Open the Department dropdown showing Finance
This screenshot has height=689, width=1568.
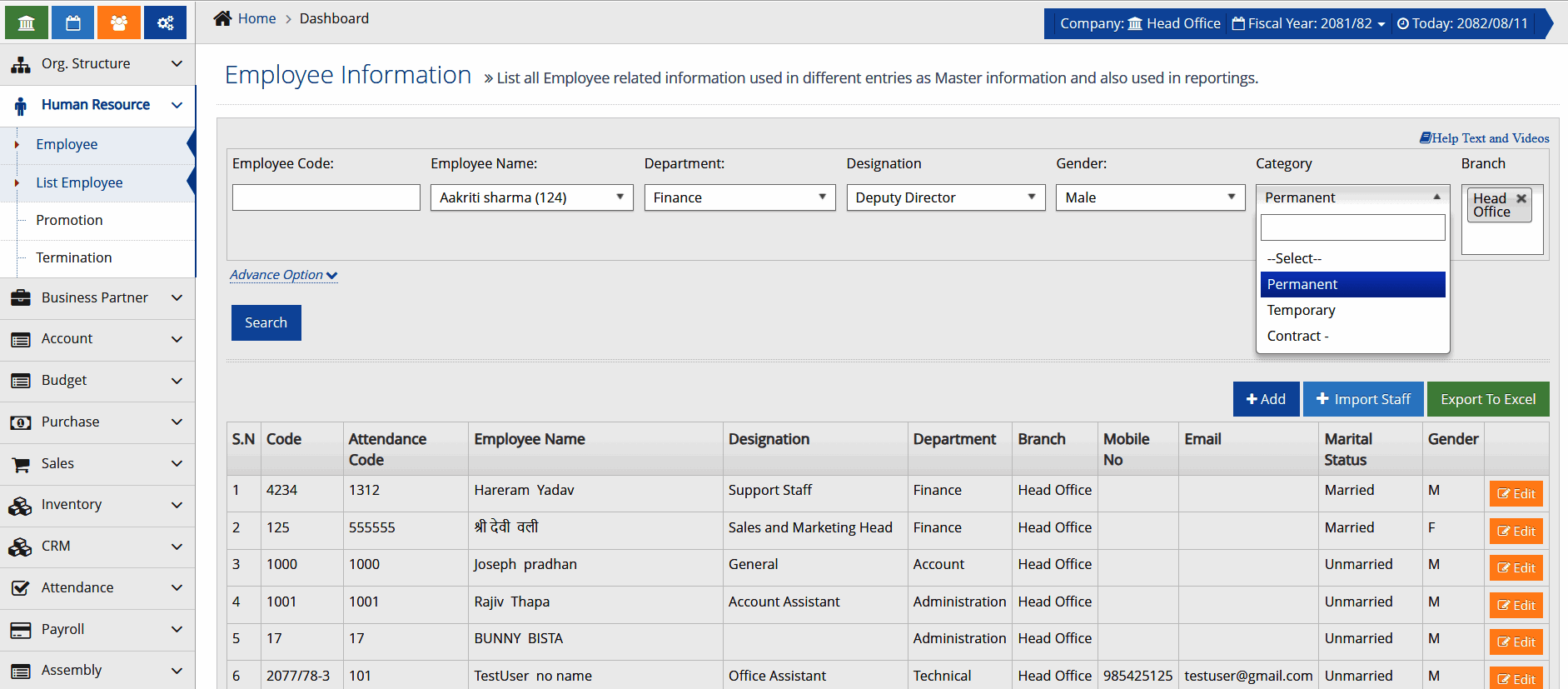(x=739, y=197)
